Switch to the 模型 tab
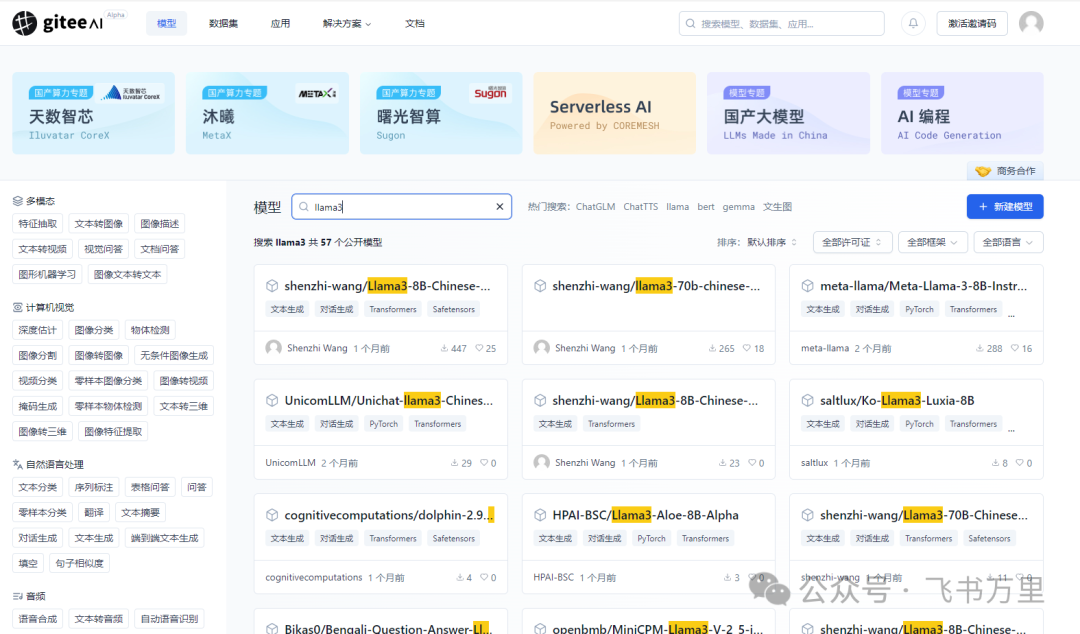The width and height of the screenshot is (1080, 634). [x=167, y=23]
